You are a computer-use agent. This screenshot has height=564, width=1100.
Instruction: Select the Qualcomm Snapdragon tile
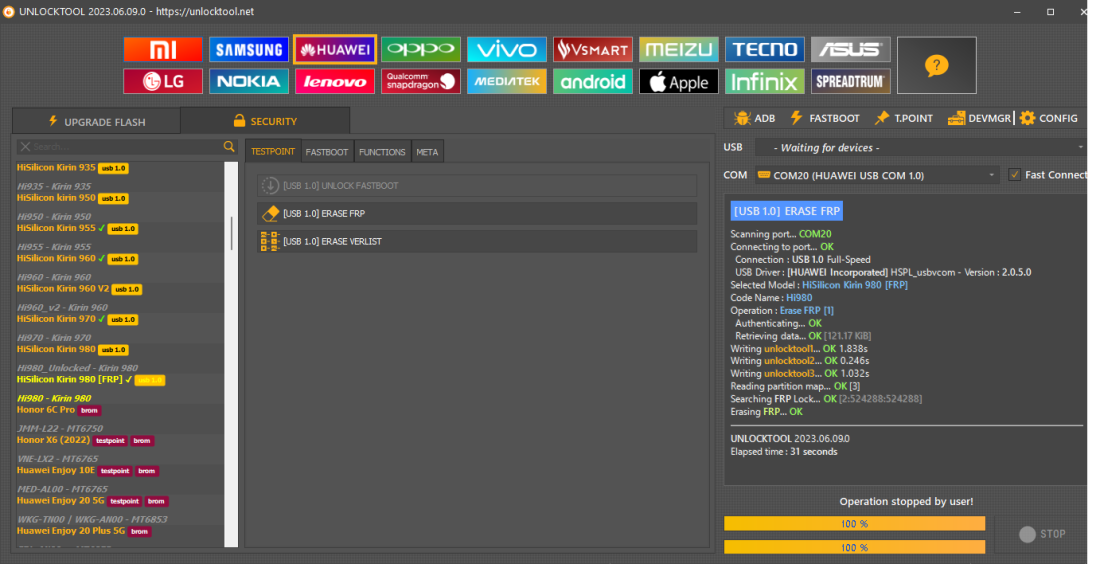[x=421, y=81]
